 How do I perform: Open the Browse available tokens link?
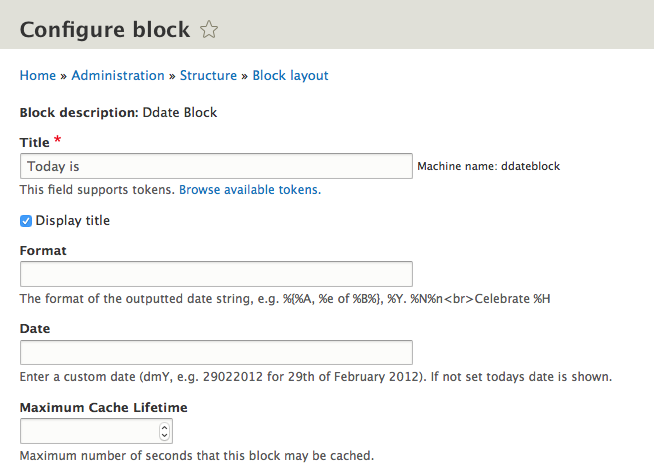249,189
